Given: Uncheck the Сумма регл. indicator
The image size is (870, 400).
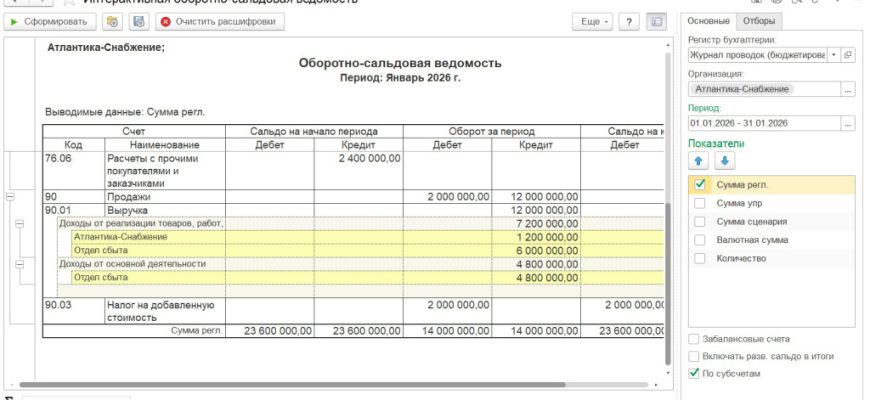Looking at the screenshot, I should (700, 185).
